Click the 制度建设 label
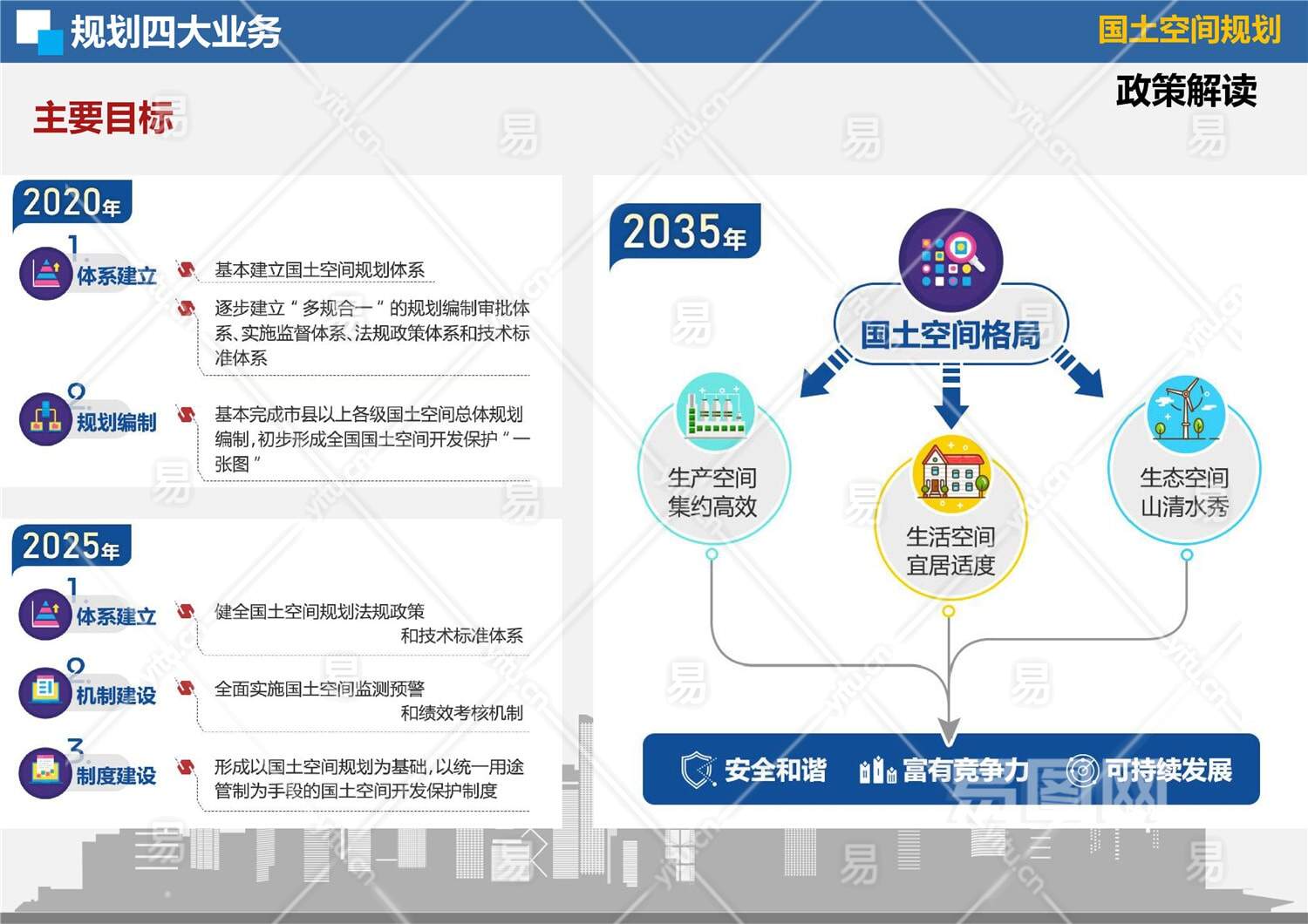 point(117,776)
